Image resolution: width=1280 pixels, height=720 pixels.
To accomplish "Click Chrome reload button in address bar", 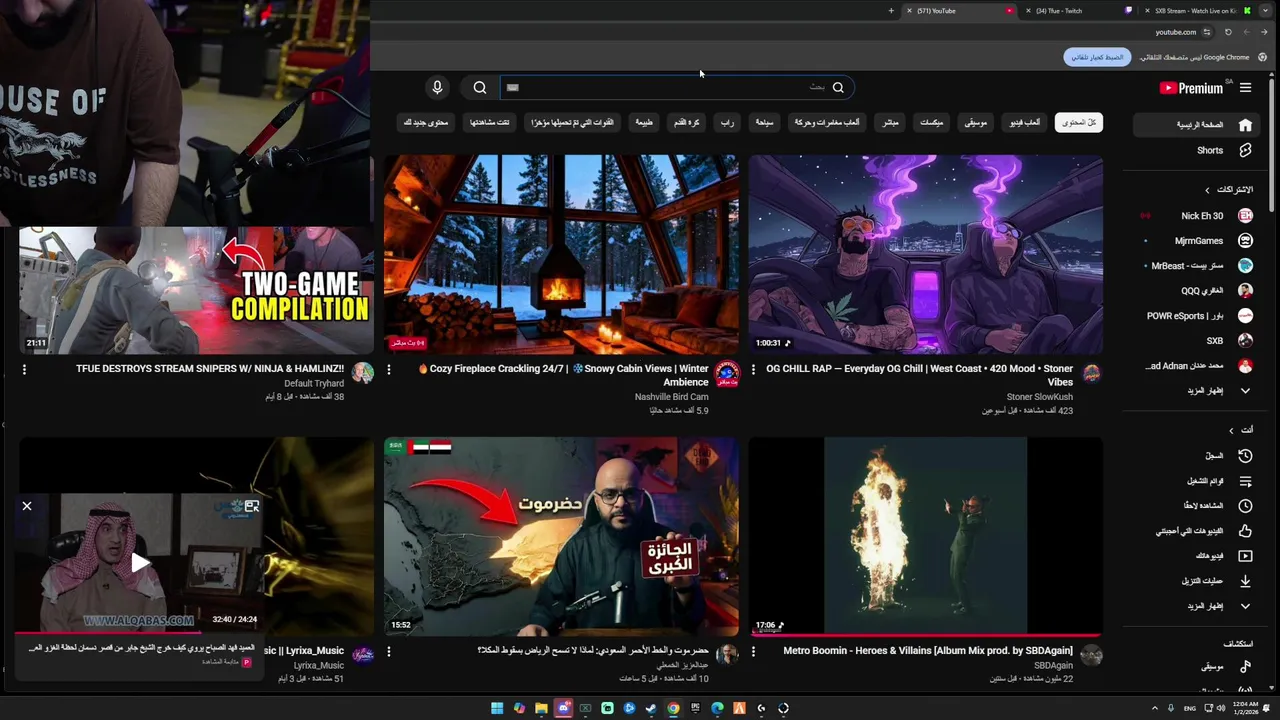I will pyautogui.click(x=1228, y=32).
